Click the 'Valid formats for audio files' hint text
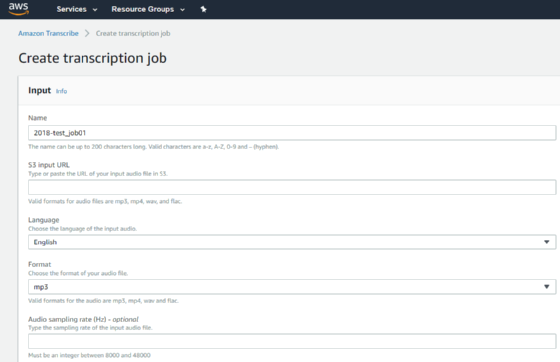 point(105,201)
